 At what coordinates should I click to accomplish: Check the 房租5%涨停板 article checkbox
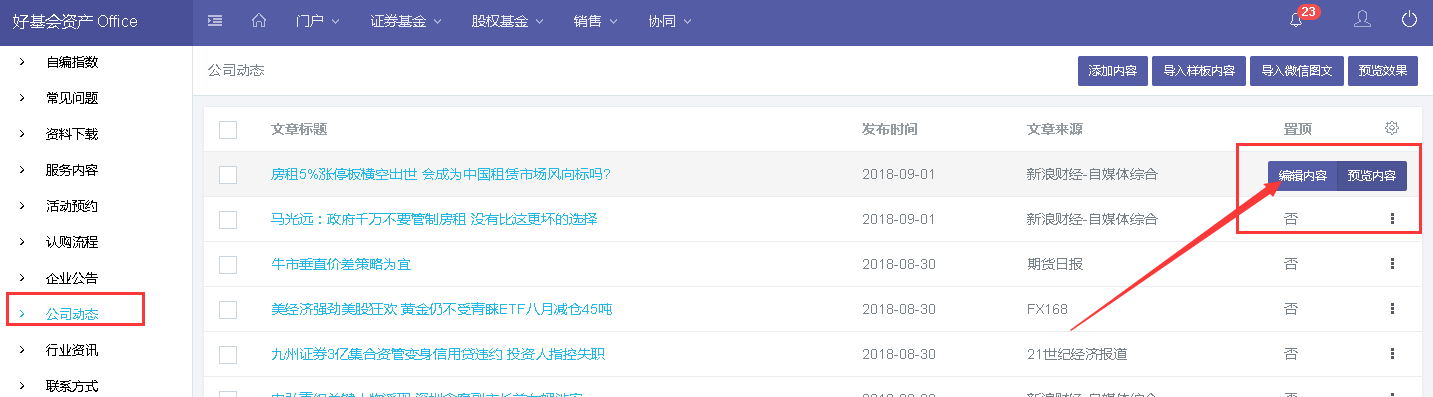(x=228, y=175)
